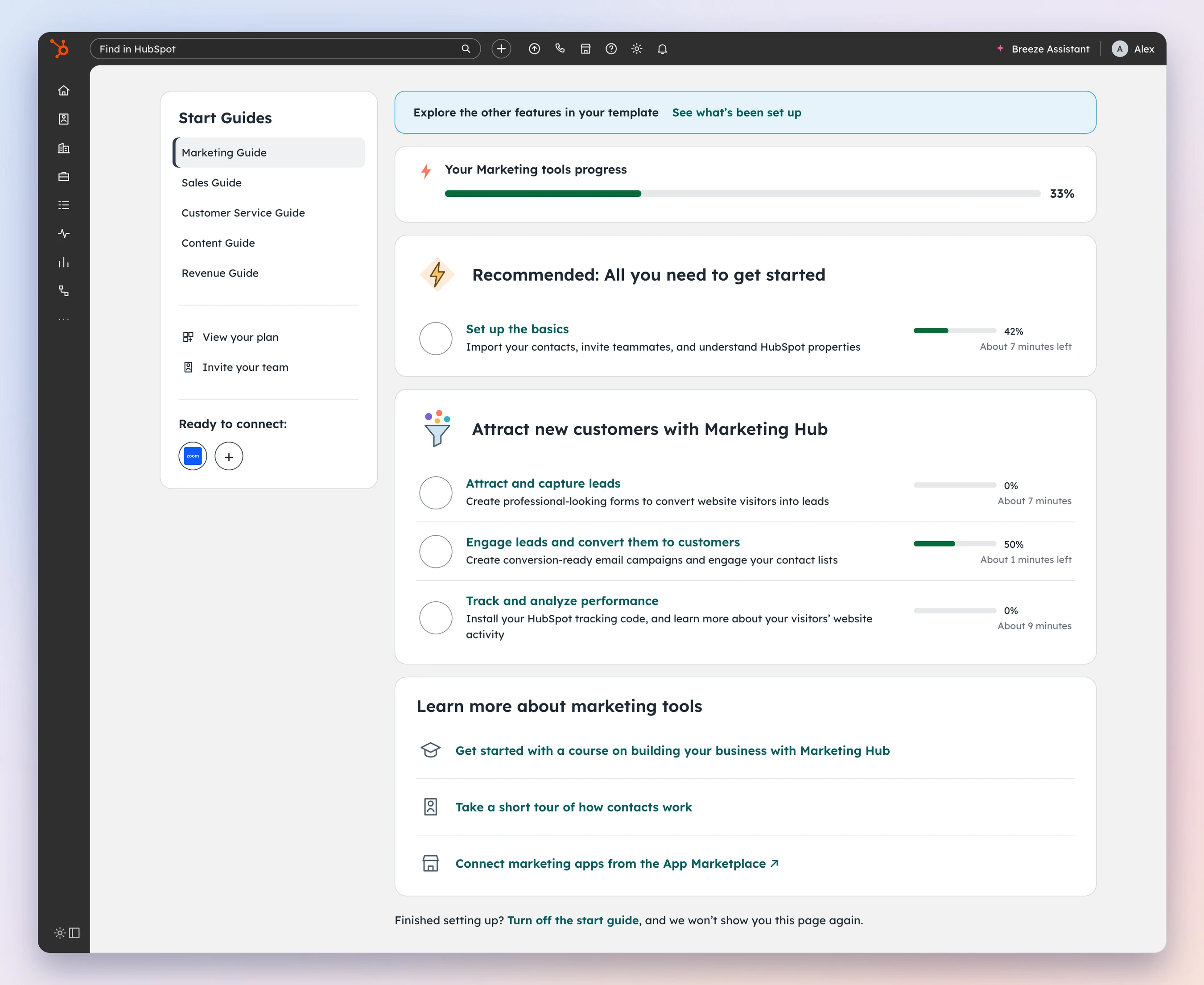
Task: Click the upgrade arrow icon in top bar
Action: 534,49
